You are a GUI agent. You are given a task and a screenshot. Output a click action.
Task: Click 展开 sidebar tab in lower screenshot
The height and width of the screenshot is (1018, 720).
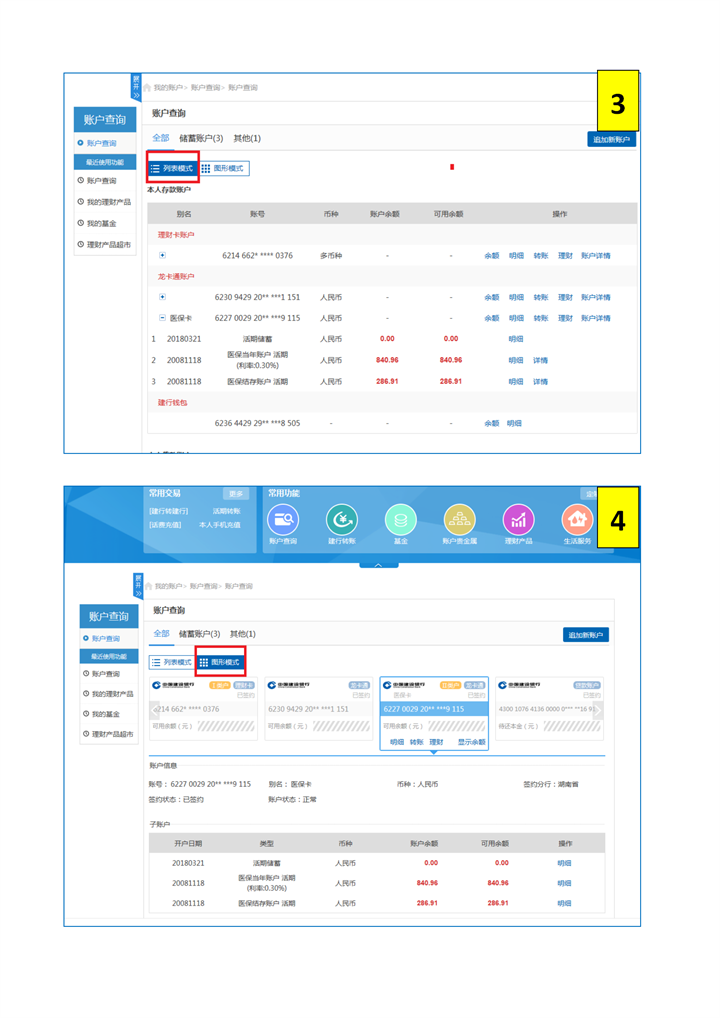coord(138,586)
